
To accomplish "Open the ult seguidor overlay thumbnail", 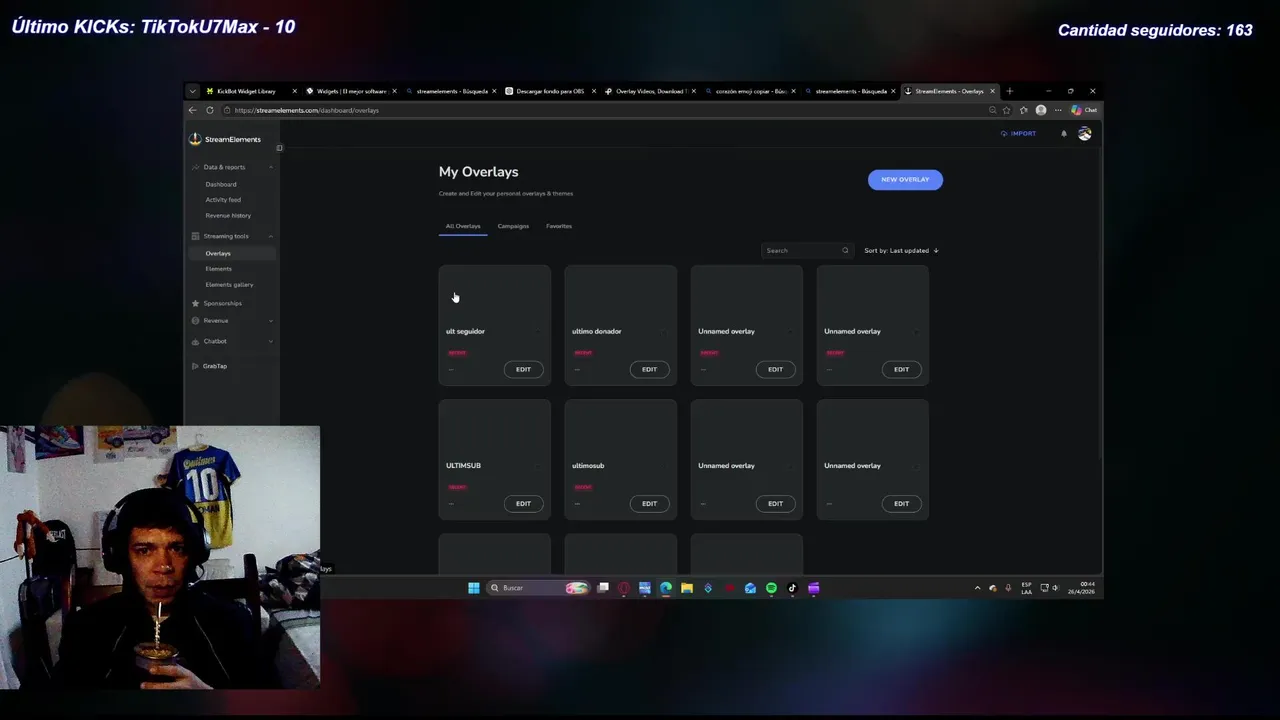I will click(494, 293).
